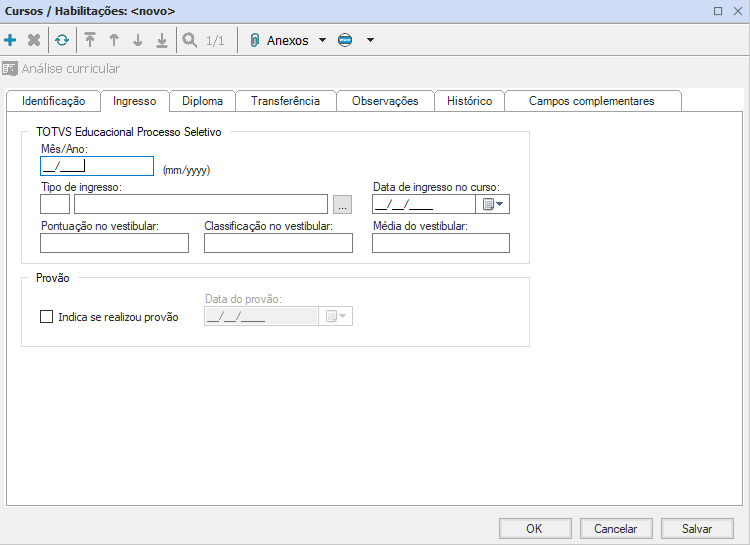Expand the Anexos dropdown arrow

(x=322, y=41)
